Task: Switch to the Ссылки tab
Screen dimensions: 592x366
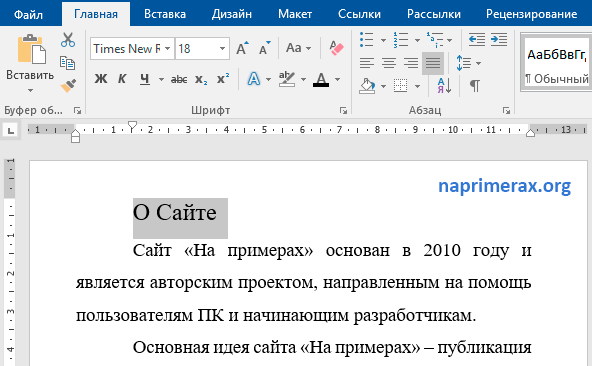Action: point(359,14)
